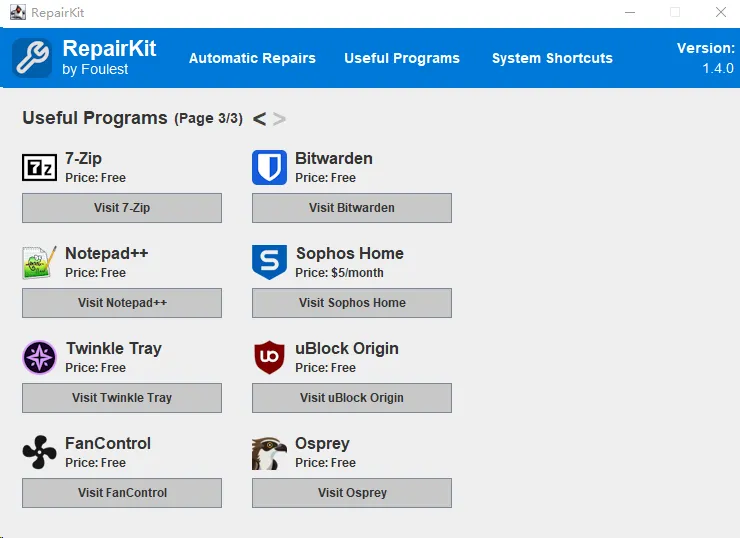Click the Visit Osprey button
This screenshot has width=740, height=538.
point(352,493)
